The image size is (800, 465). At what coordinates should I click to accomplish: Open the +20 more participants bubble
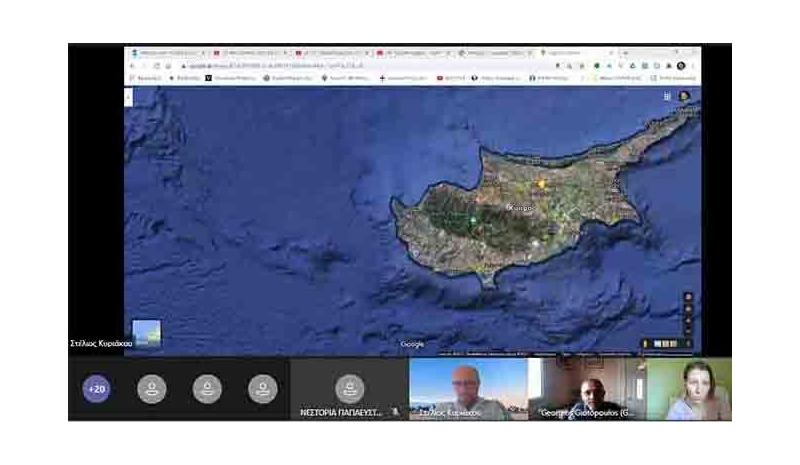coord(96,389)
